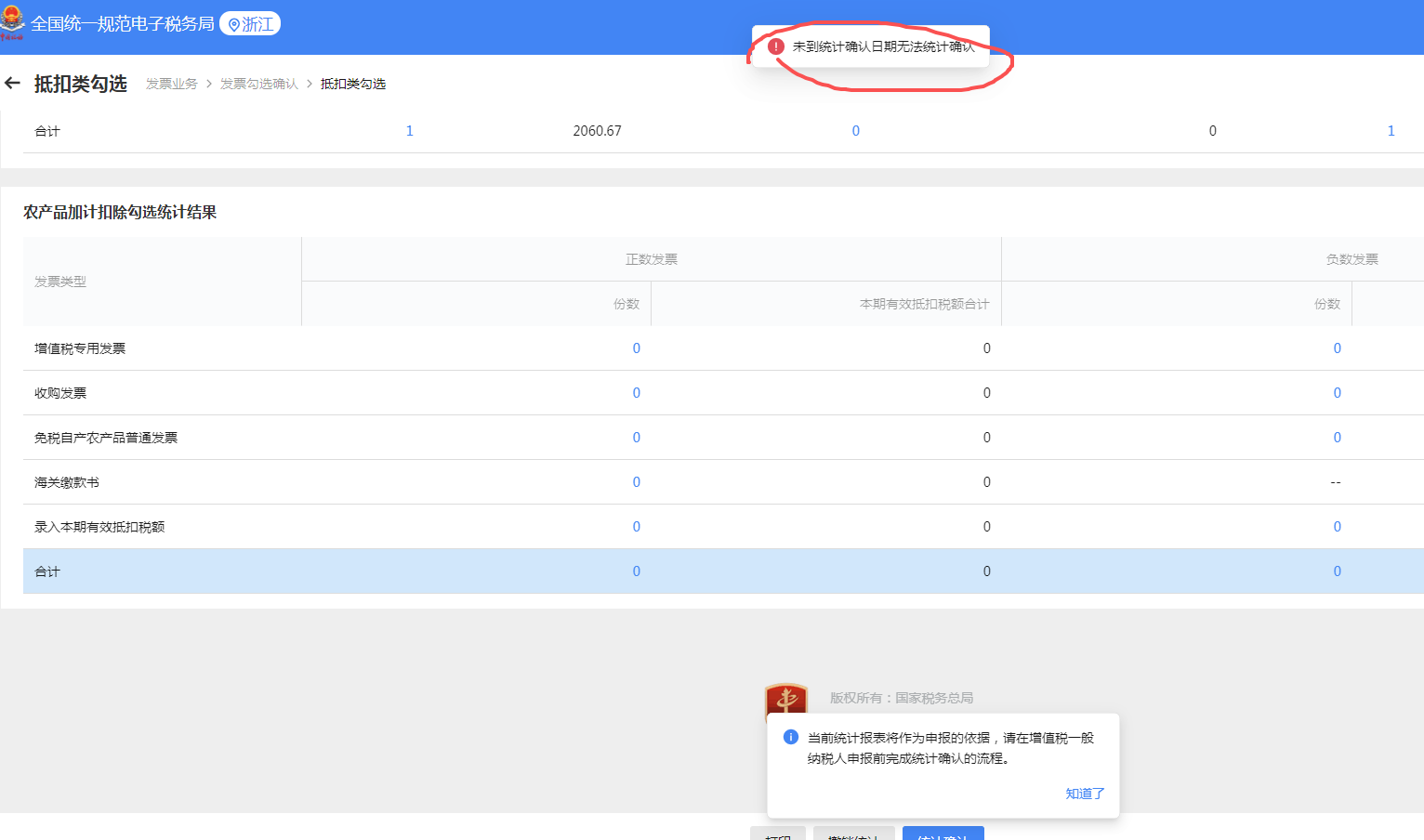This screenshot has width=1424, height=840.
Task: Click the red tax emblem in the footer
Action: tap(785, 701)
